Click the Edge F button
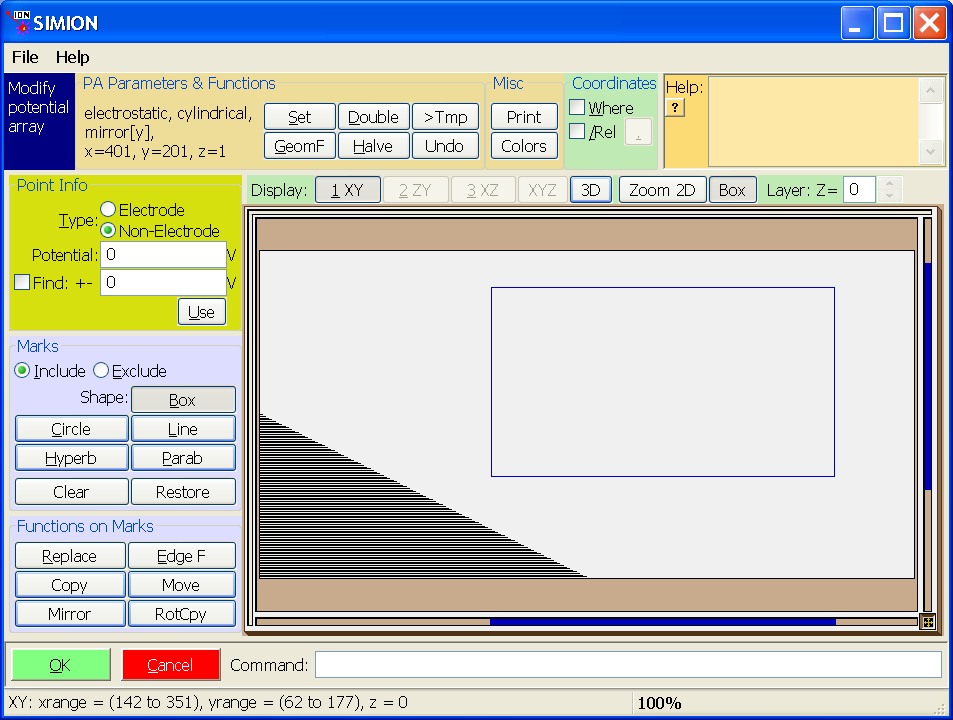The height and width of the screenshot is (720, 953). click(x=182, y=556)
